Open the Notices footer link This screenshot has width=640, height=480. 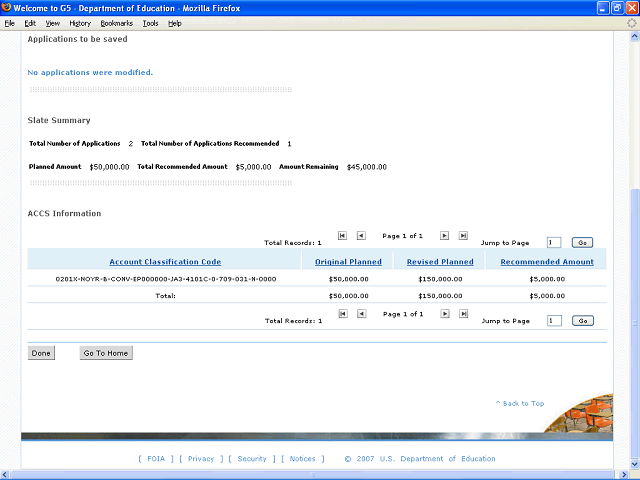click(302, 459)
